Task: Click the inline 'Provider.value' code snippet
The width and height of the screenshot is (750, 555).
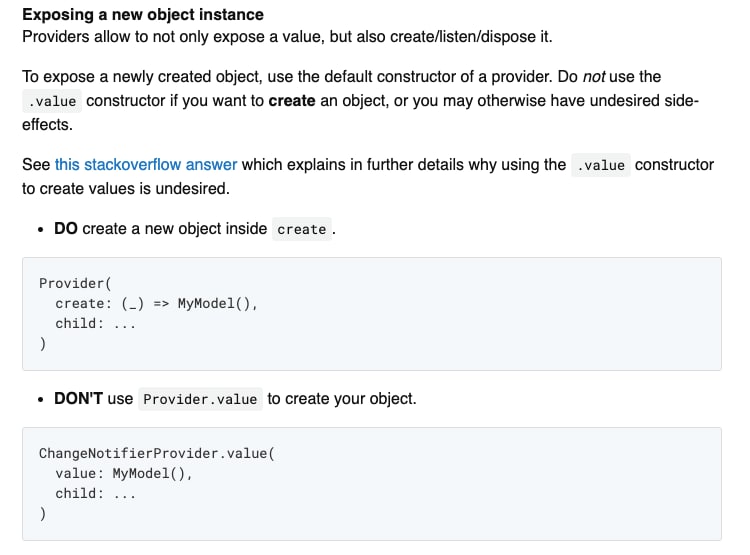Action: click(200, 399)
